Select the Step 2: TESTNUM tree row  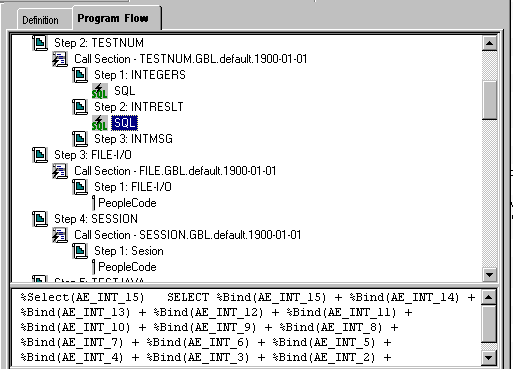click(x=99, y=43)
